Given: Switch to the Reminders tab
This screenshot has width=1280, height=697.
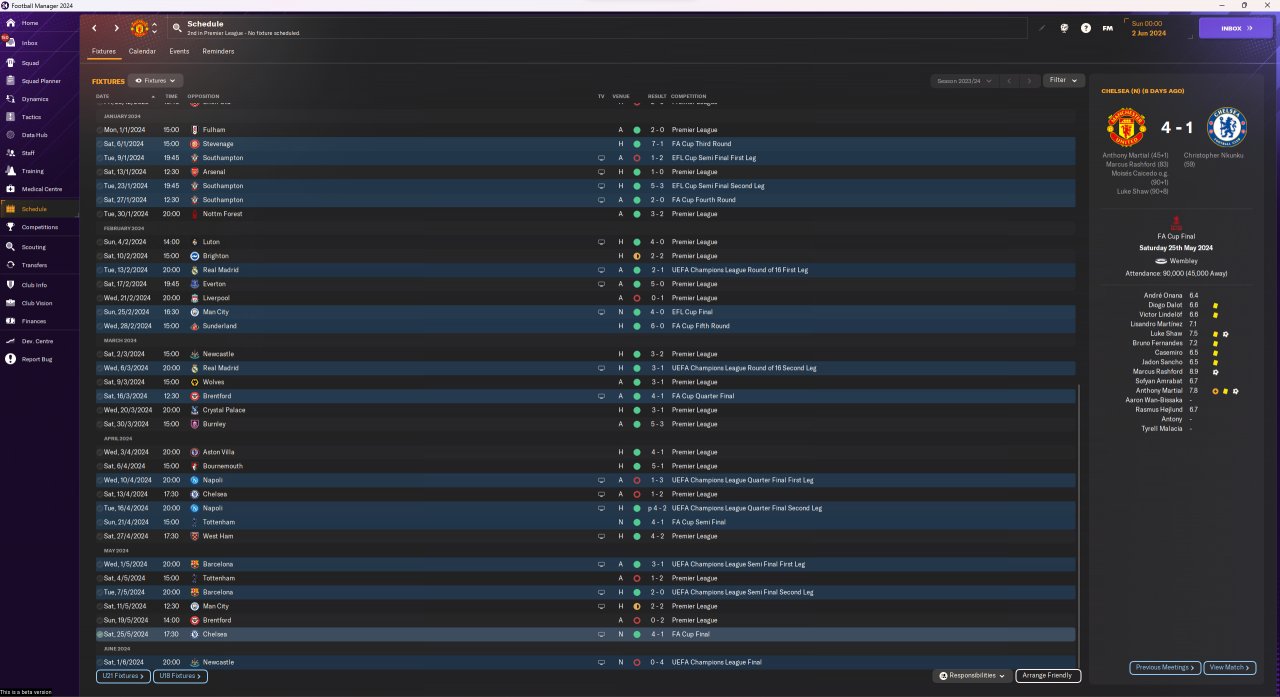Looking at the screenshot, I should (218, 51).
